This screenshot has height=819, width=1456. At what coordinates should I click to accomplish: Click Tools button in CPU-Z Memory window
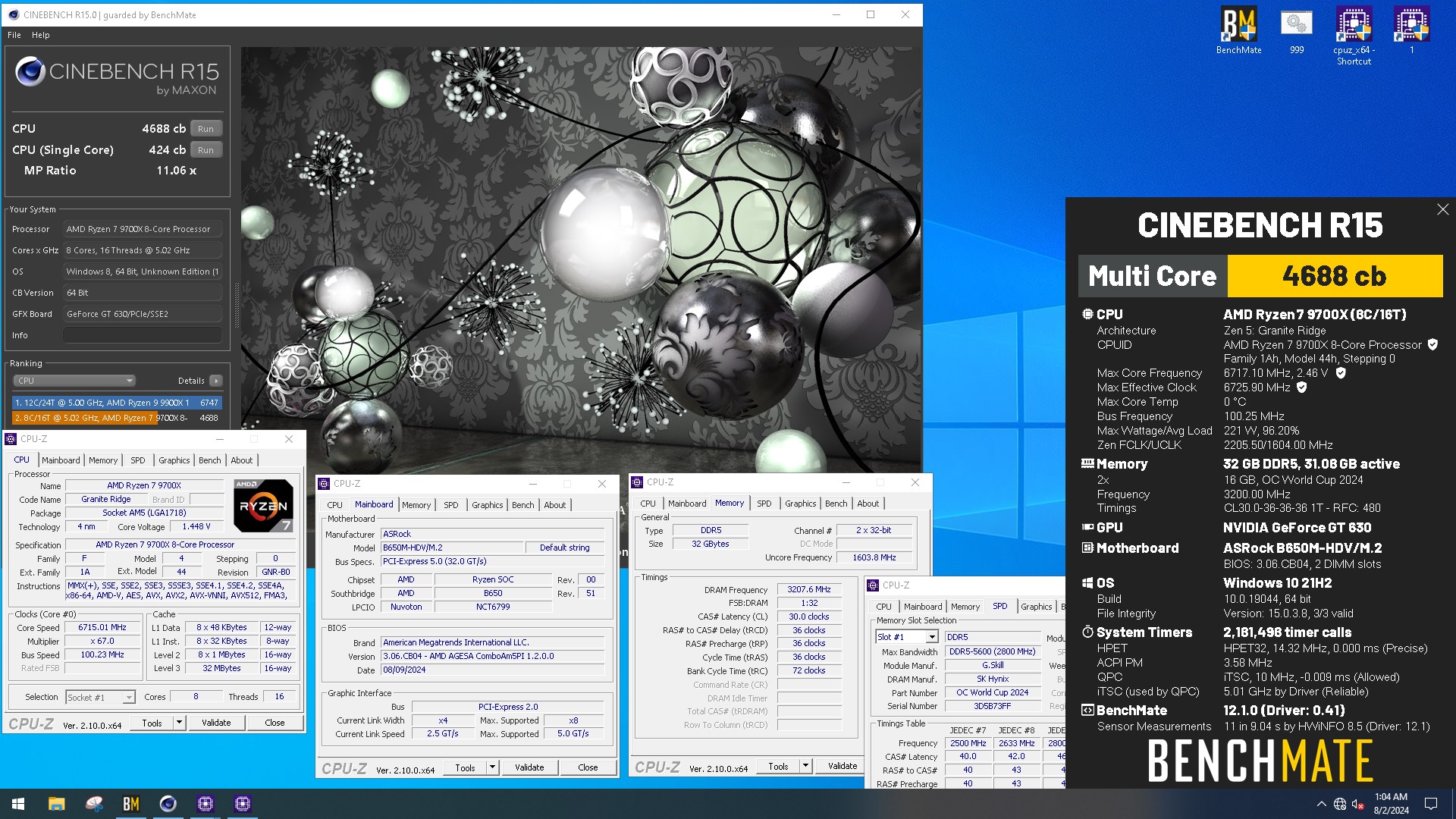[778, 766]
